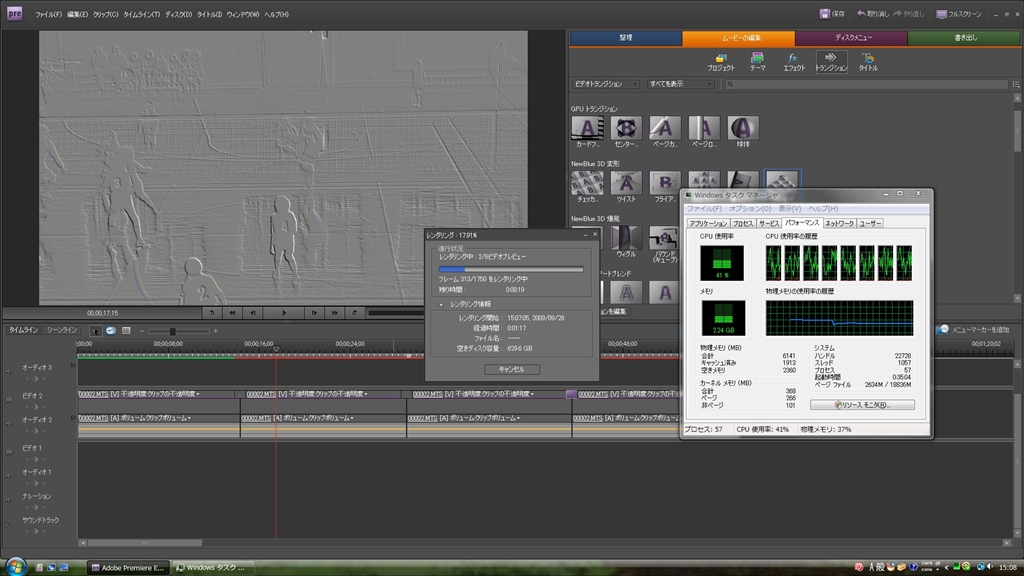Open the ネットワーク tab in Task Manager
Viewport: 1024px width, 576px height.
[x=839, y=223]
